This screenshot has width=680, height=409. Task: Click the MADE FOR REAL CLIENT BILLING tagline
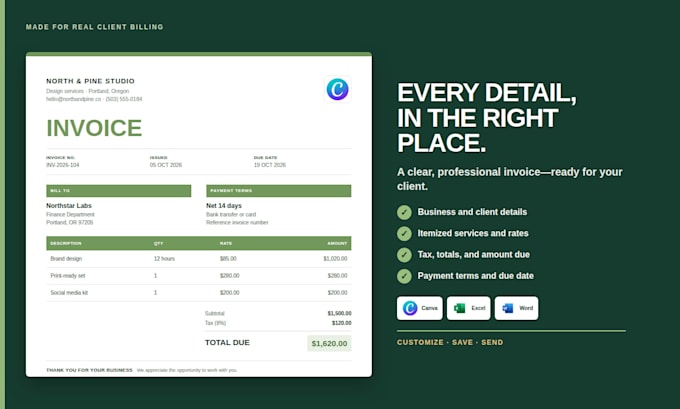tap(95, 27)
